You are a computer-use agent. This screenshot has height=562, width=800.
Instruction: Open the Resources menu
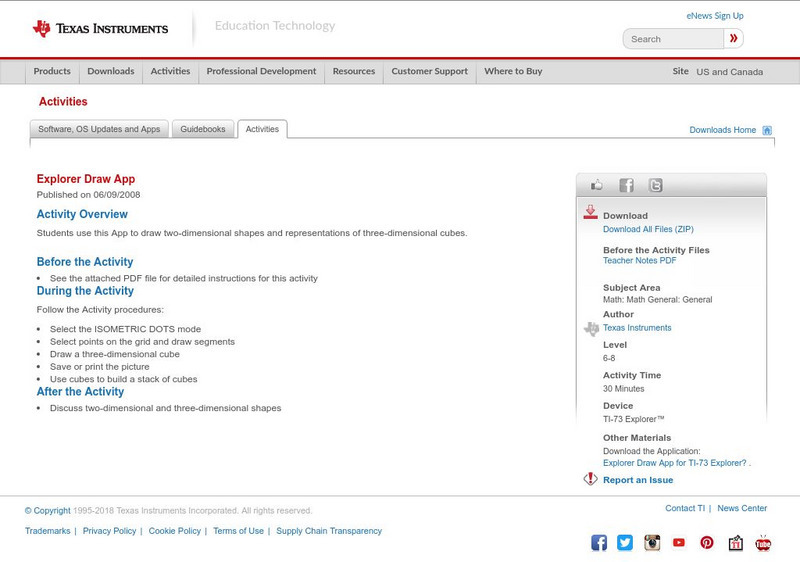pyautogui.click(x=354, y=71)
